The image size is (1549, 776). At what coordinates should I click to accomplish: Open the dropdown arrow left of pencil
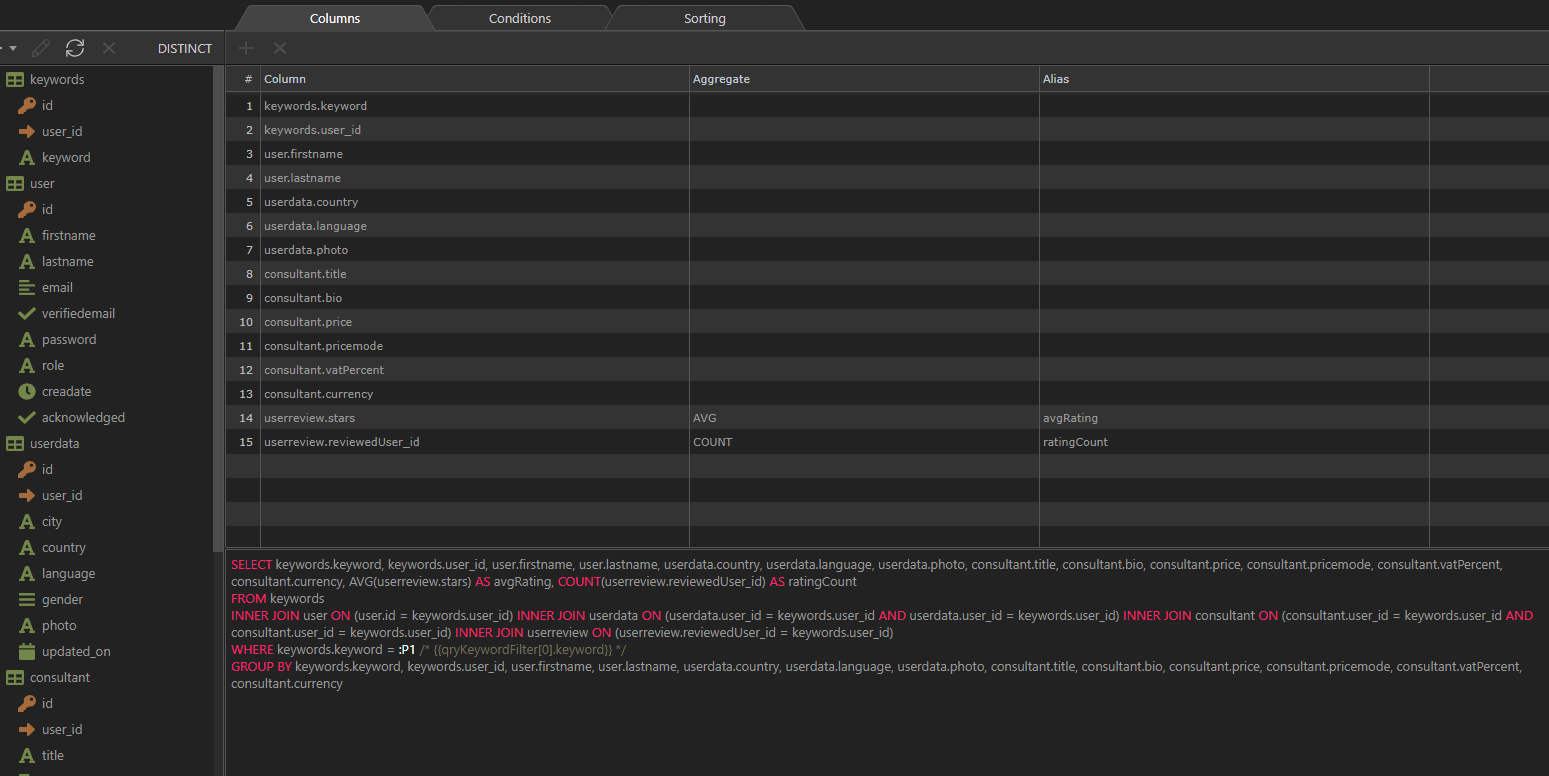pos(11,48)
